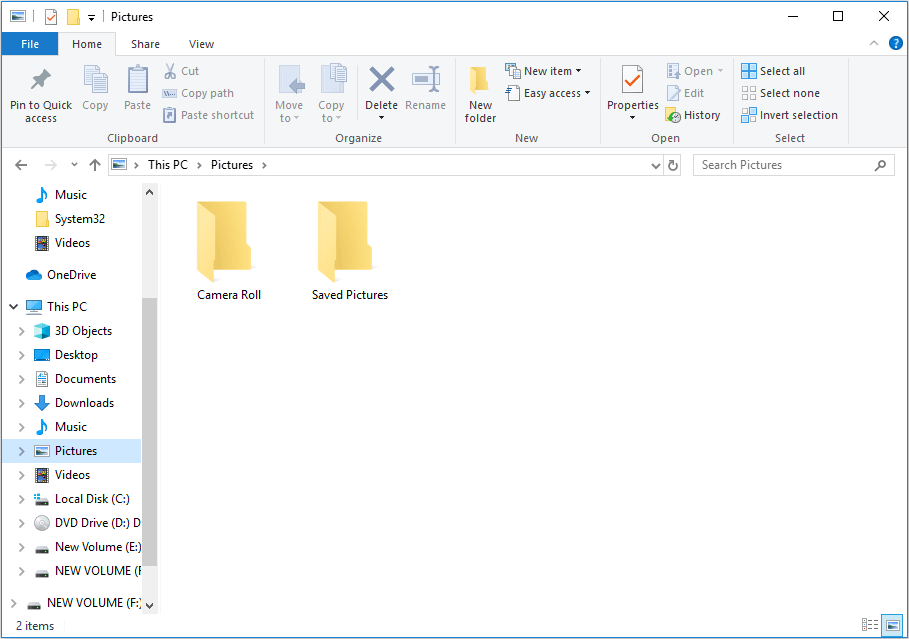
Task: Click the Cut scissors icon
Action: point(170,71)
